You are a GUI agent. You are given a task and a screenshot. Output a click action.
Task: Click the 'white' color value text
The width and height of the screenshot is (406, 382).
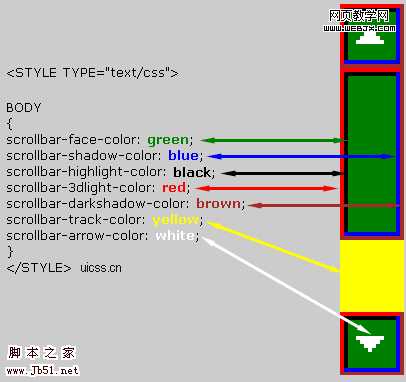pos(175,236)
